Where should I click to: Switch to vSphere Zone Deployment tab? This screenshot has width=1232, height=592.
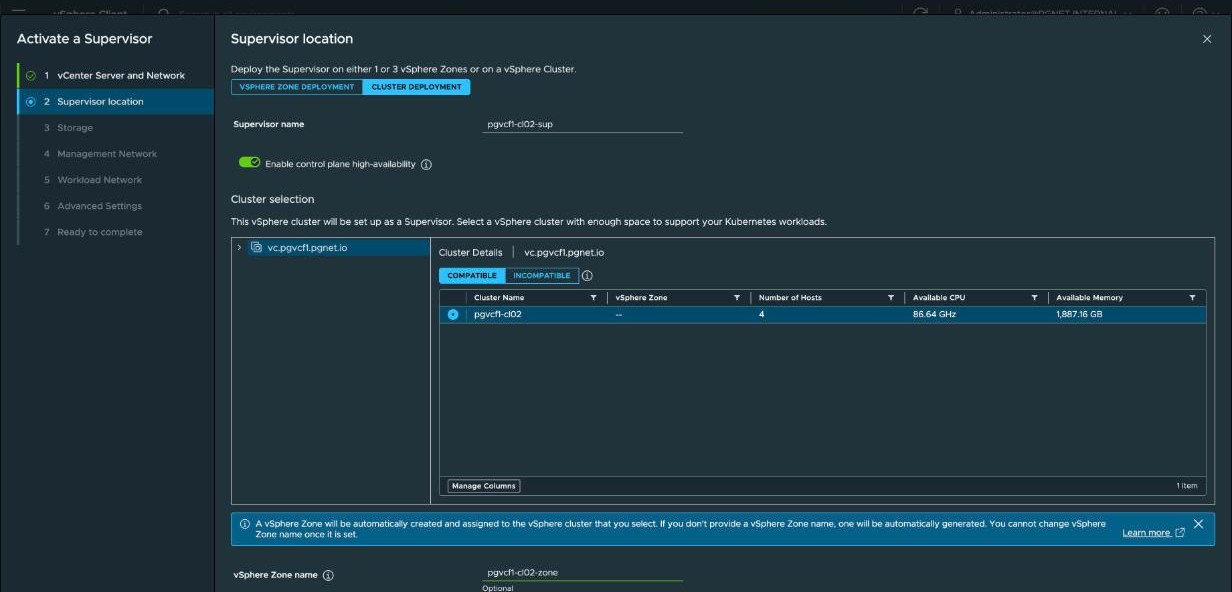coord(297,87)
